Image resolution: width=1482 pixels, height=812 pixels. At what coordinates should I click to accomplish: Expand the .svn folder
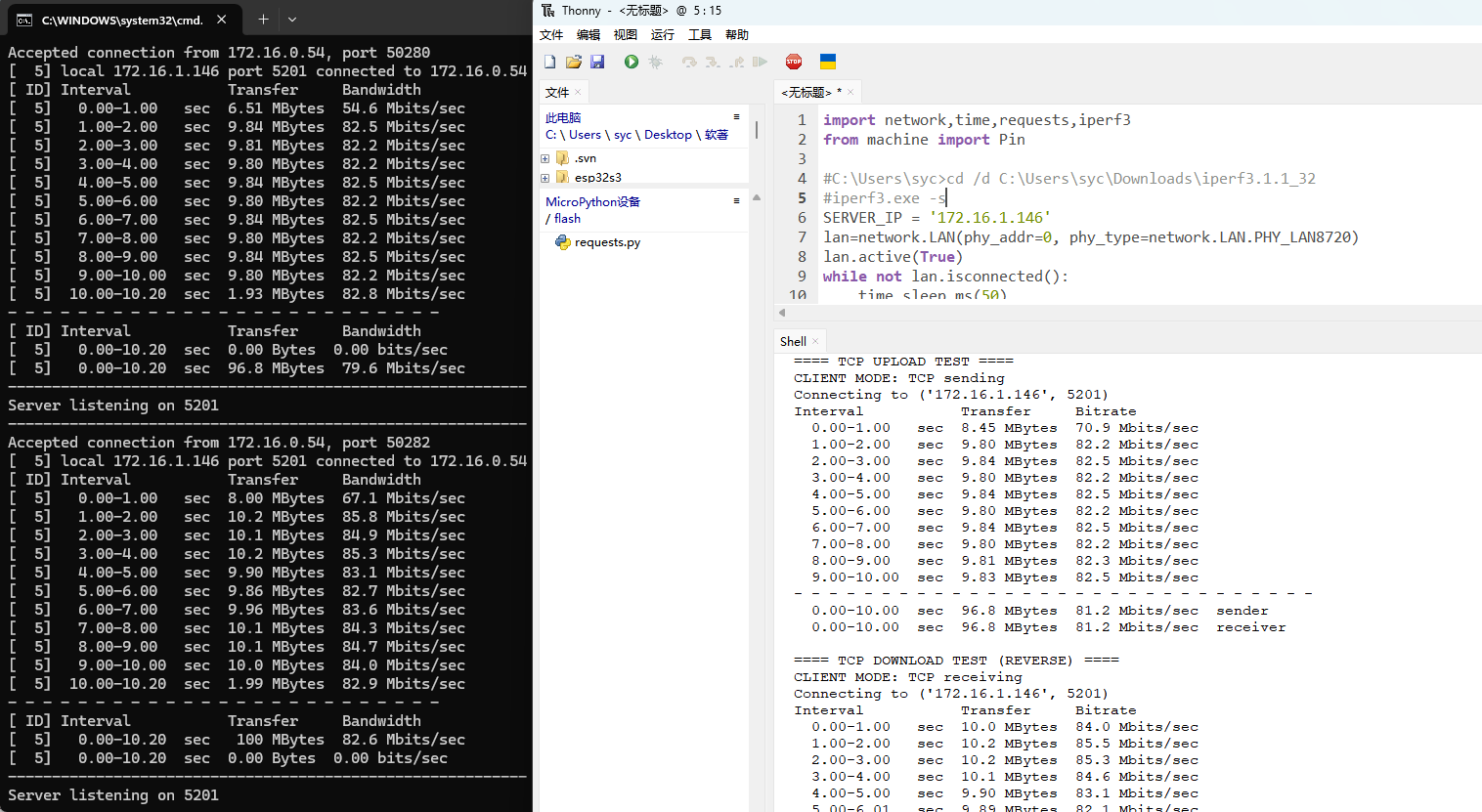(x=545, y=158)
